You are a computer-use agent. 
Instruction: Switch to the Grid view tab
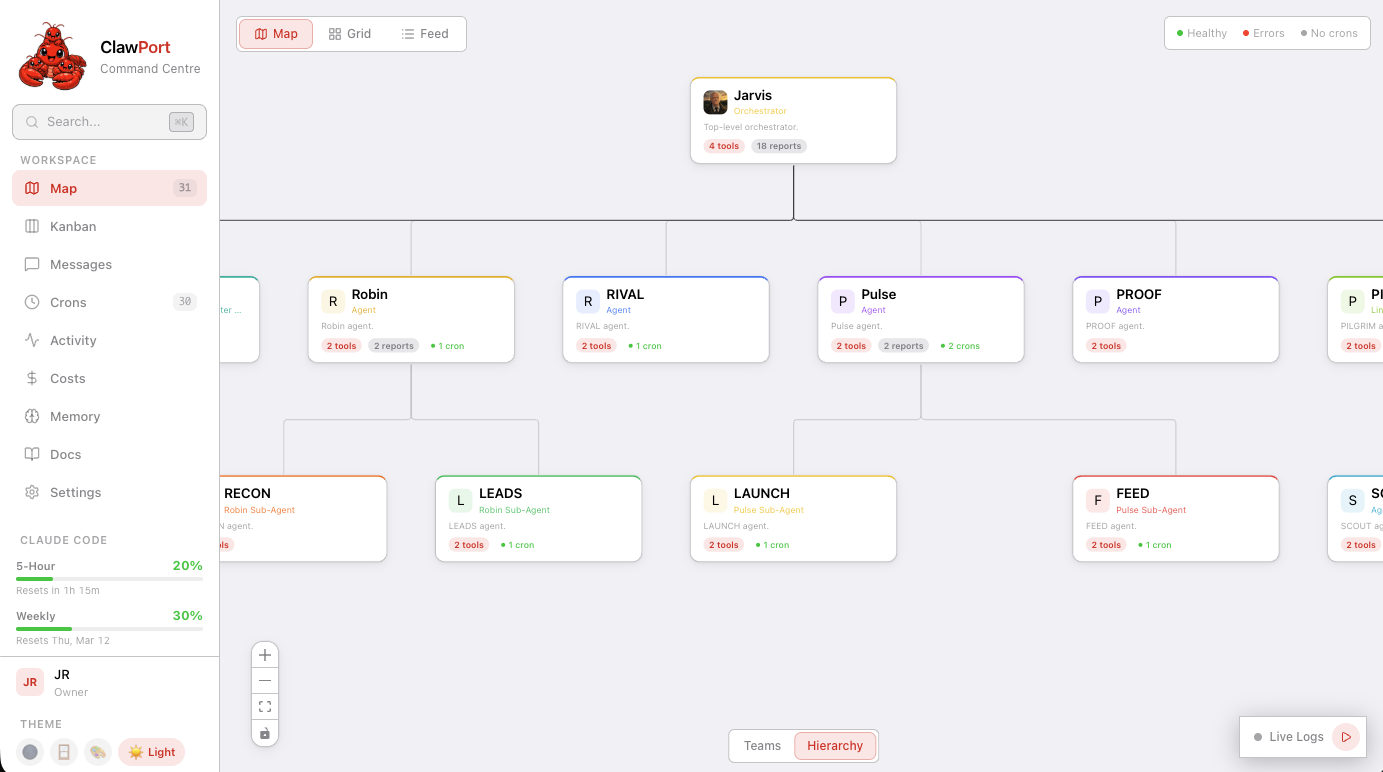click(349, 33)
